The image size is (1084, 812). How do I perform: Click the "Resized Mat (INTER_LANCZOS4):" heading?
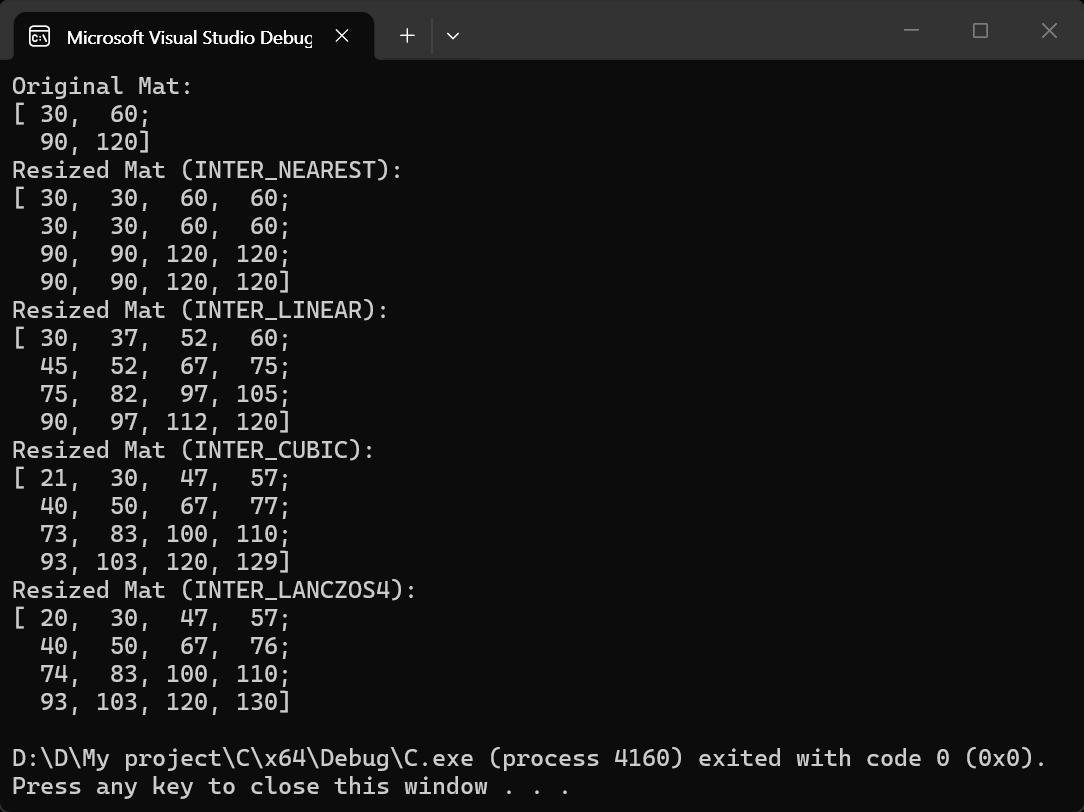pos(214,590)
